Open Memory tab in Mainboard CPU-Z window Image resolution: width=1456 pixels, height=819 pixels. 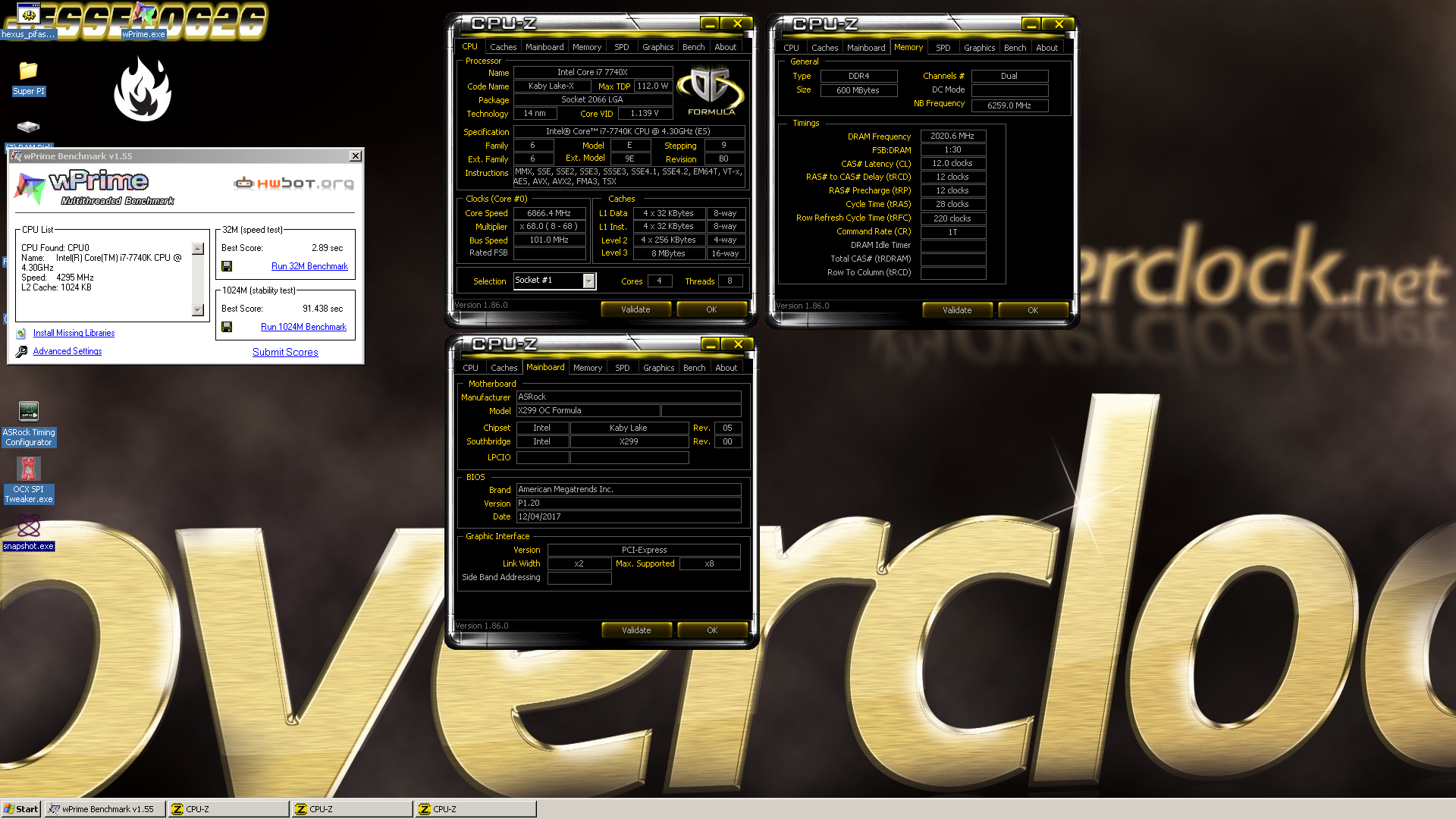(588, 368)
